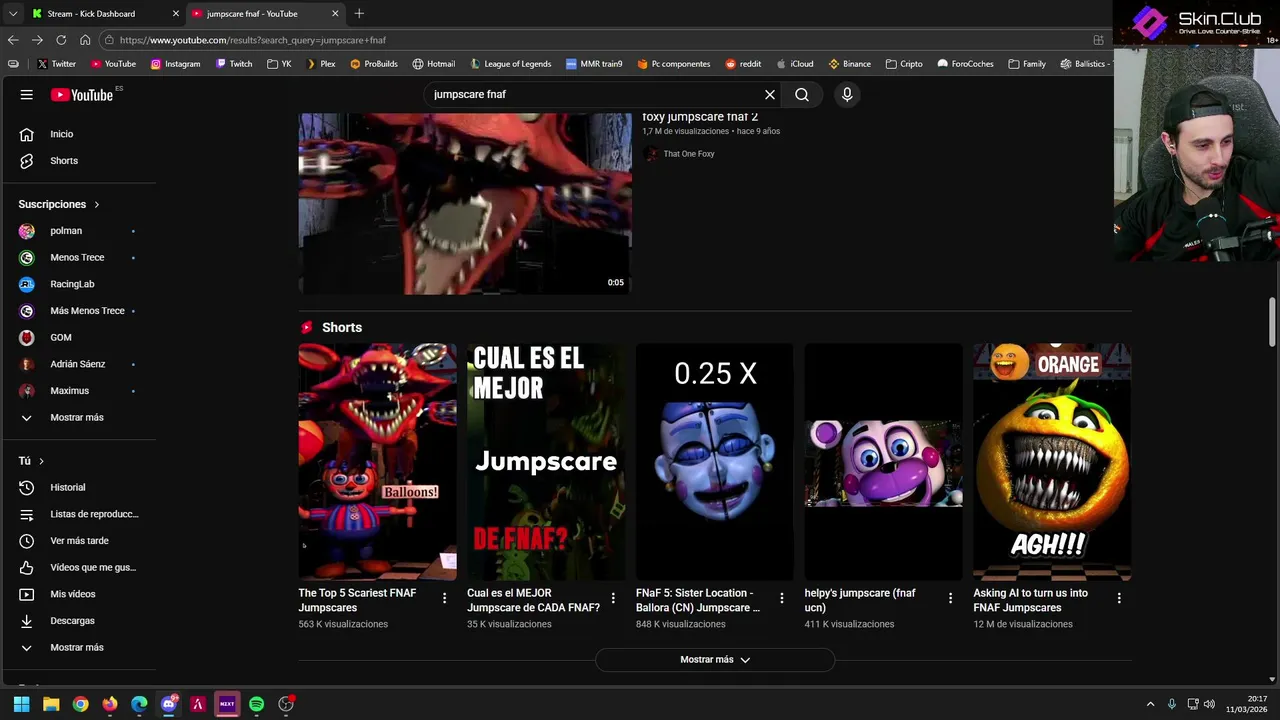Open the Binance bookmark
The width and height of the screenshot is (1280, 720).
[849, 64]
